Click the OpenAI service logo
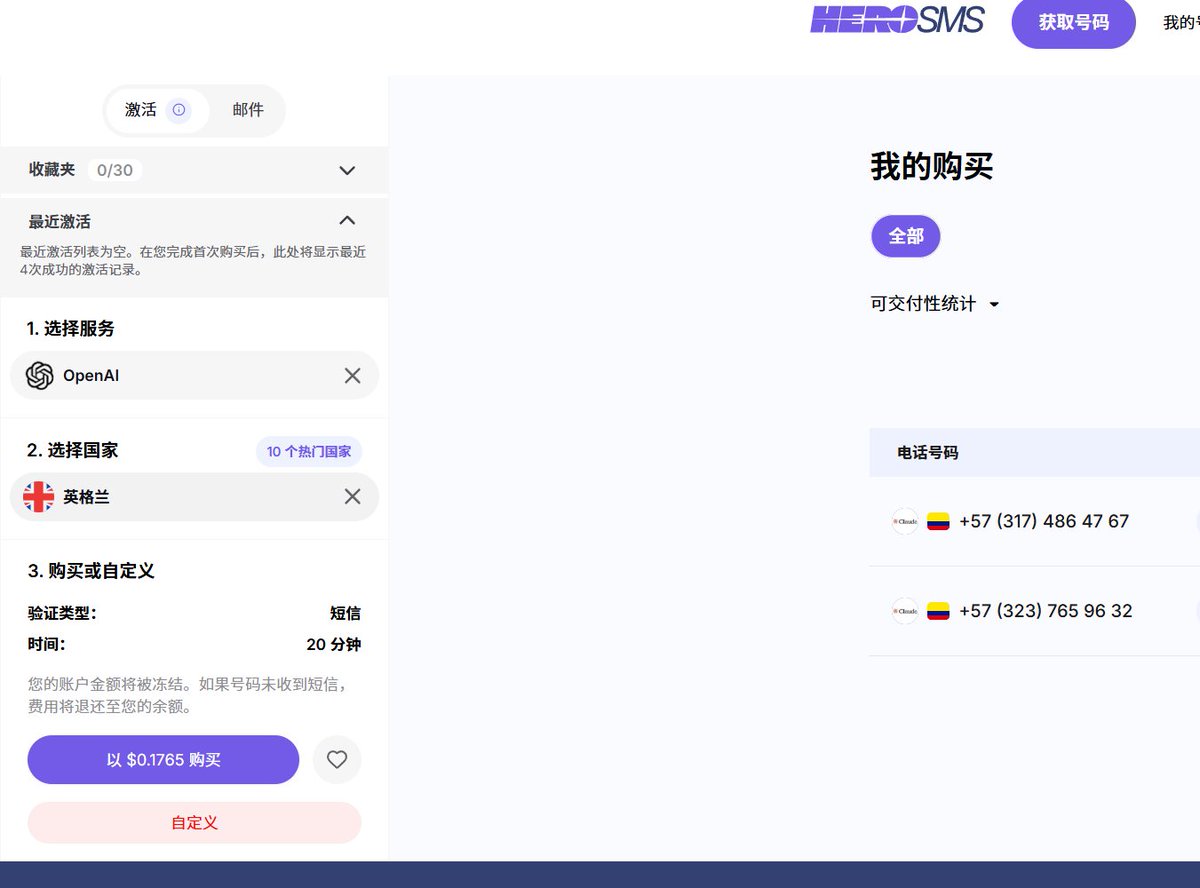 pyautogui.click(x=39, y=375)
